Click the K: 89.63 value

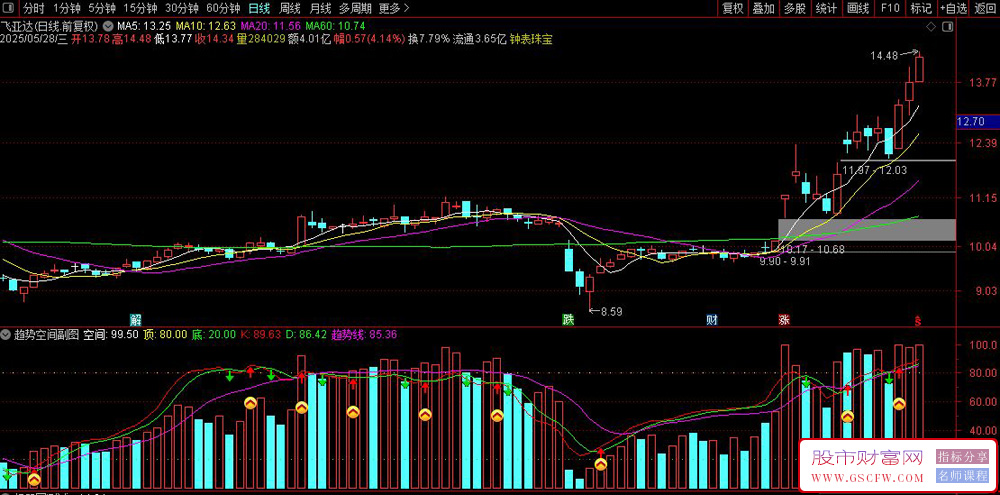click(260, 334)
